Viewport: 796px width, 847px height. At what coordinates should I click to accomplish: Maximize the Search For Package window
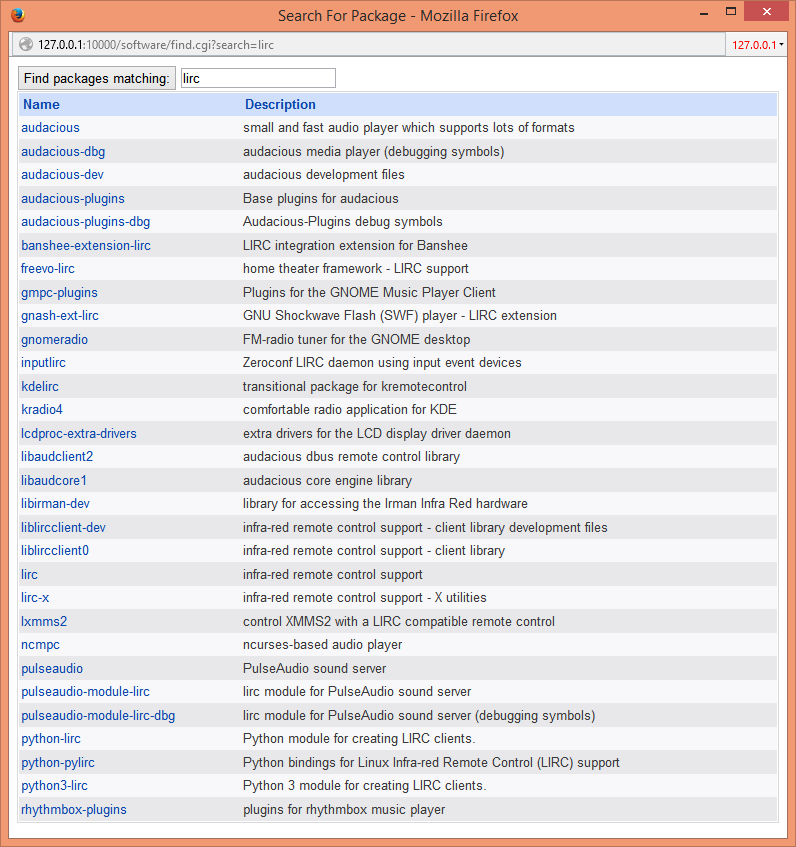[731, 11]
